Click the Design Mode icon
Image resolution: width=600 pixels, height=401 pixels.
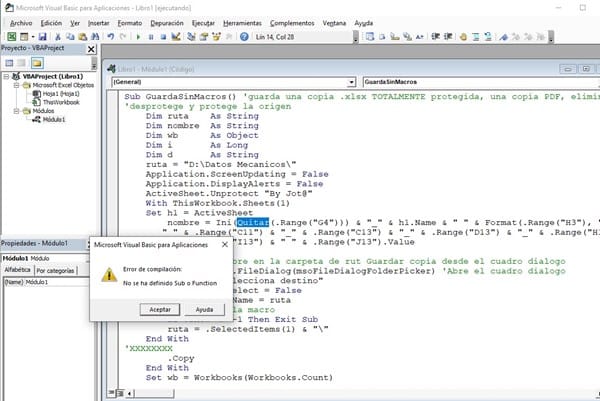tap(178, 36)
